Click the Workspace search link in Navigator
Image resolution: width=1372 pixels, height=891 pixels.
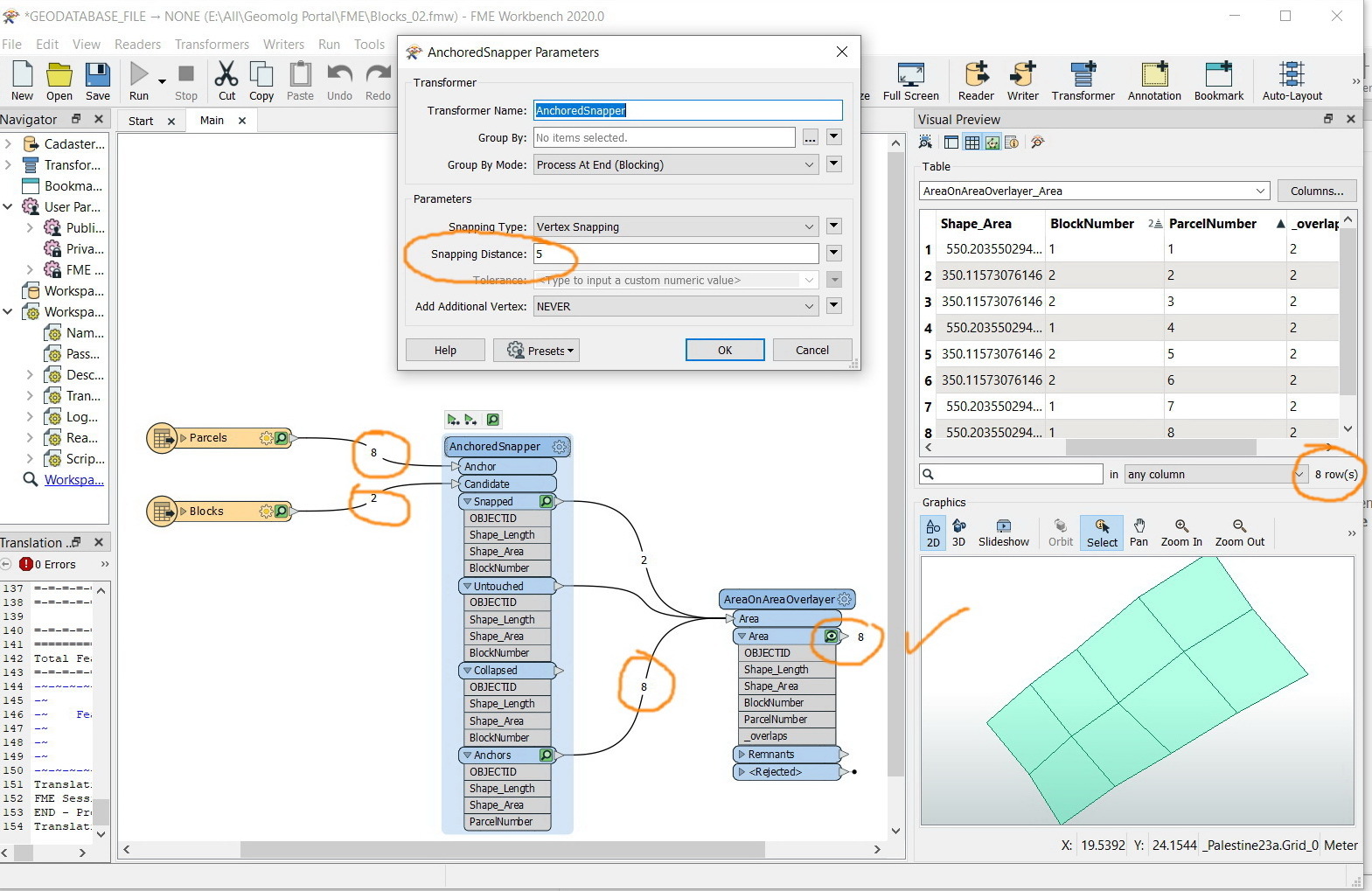tap(73, 480)
